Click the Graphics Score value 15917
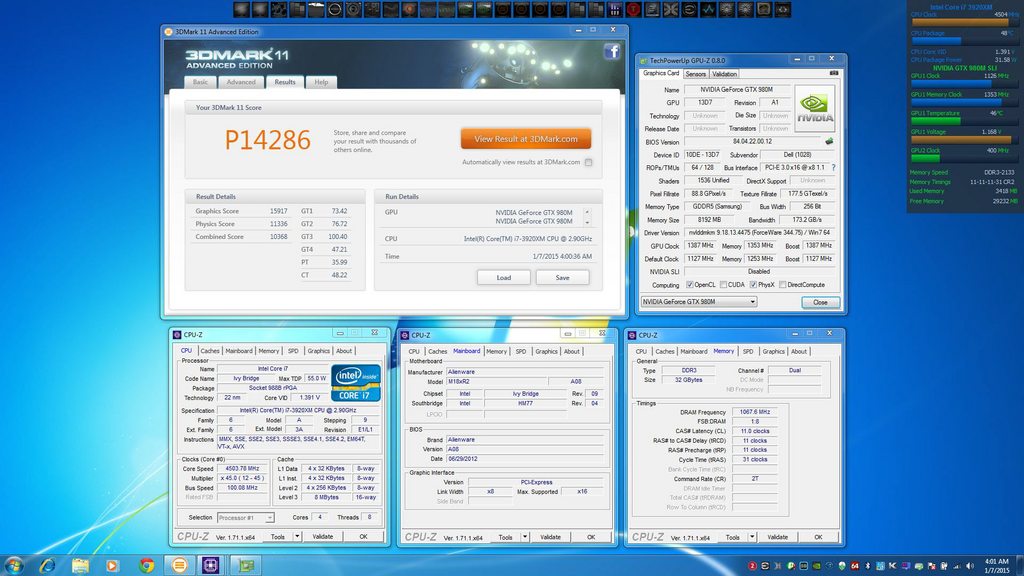This screenshot has height=576, width=1024. 279,211
